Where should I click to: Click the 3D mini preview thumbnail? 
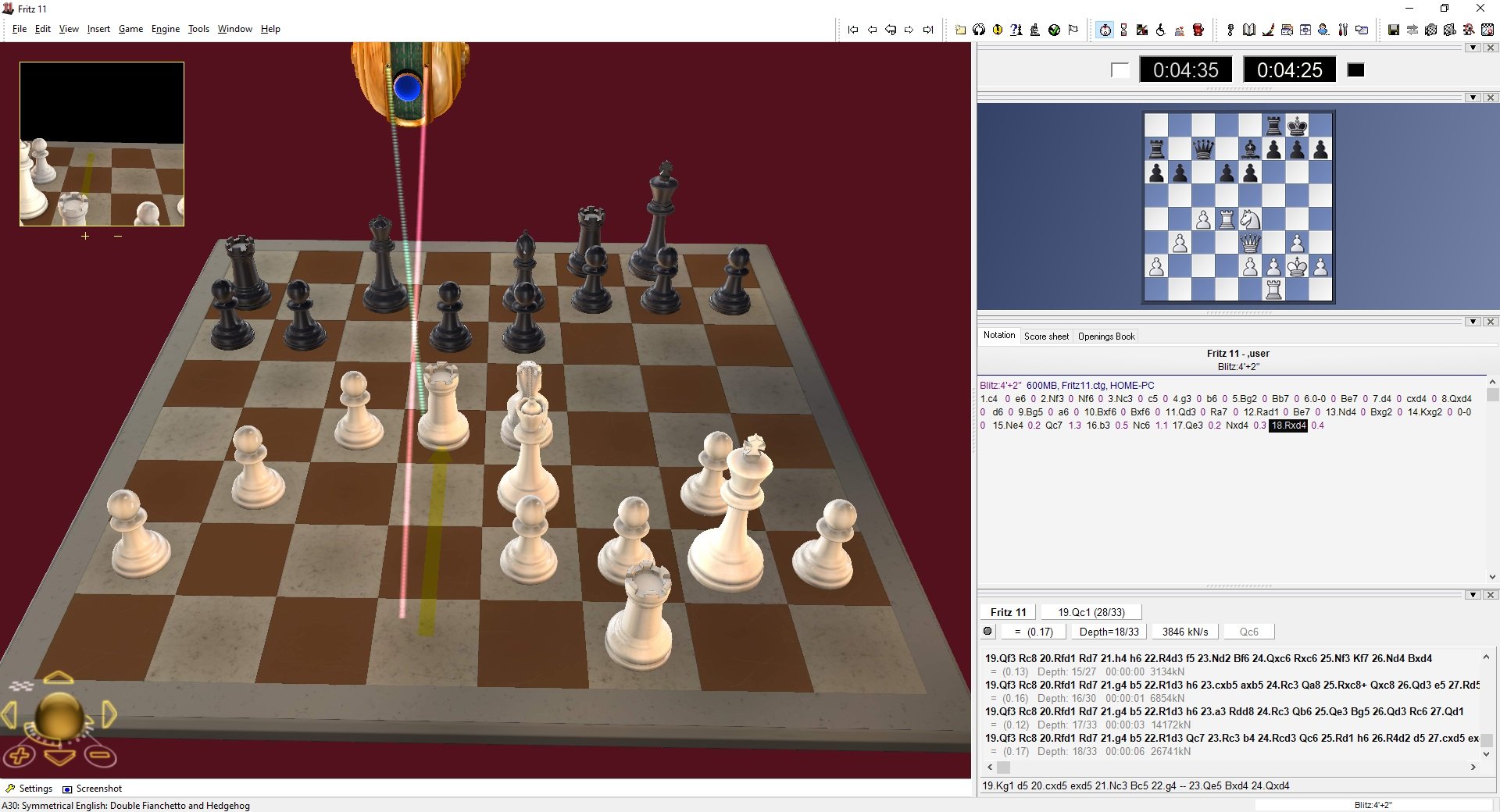coord(102,144)
